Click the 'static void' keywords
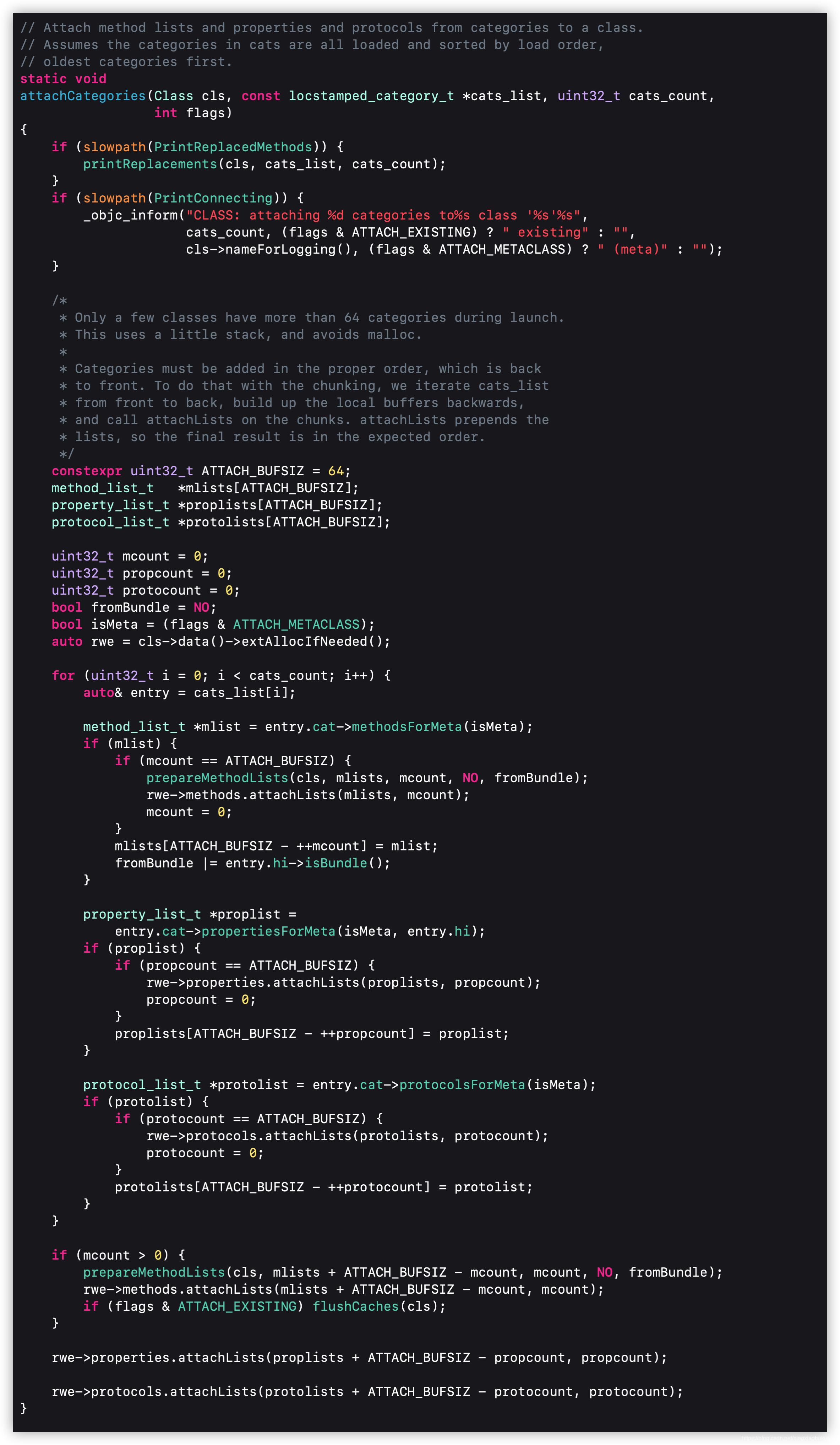The image size is (840, 1445). (x=63, y=79)
